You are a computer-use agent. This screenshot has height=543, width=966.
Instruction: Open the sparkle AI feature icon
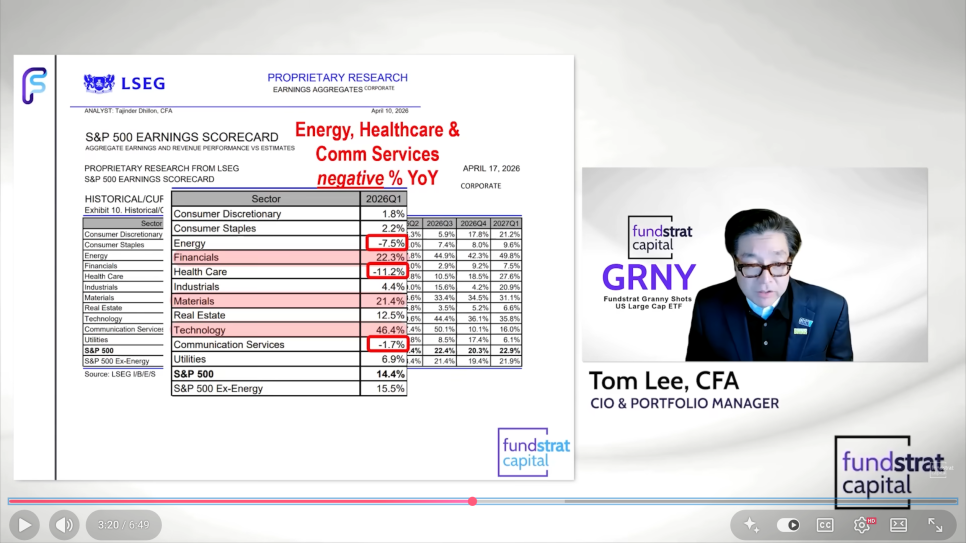751,525
